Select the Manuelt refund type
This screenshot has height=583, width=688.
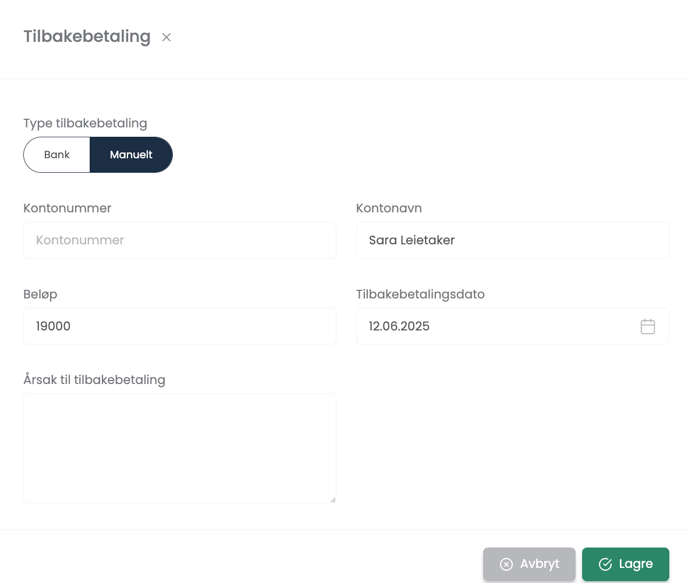(x=131, y=155)
